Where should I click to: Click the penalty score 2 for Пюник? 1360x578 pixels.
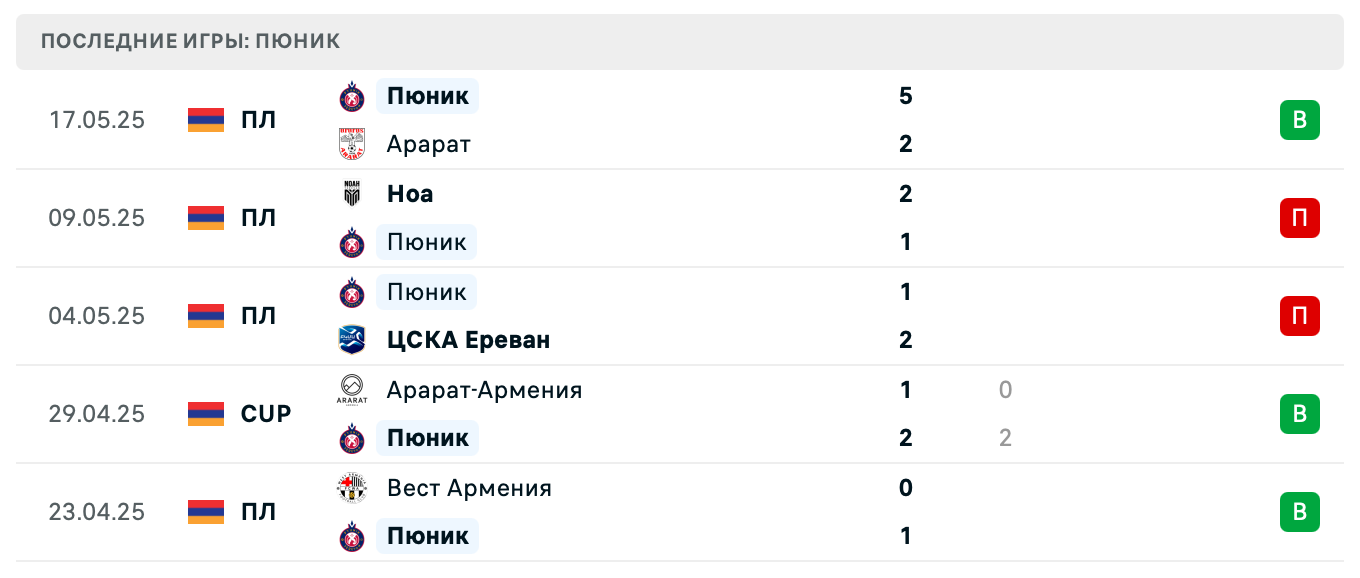tap(1005, 438)
